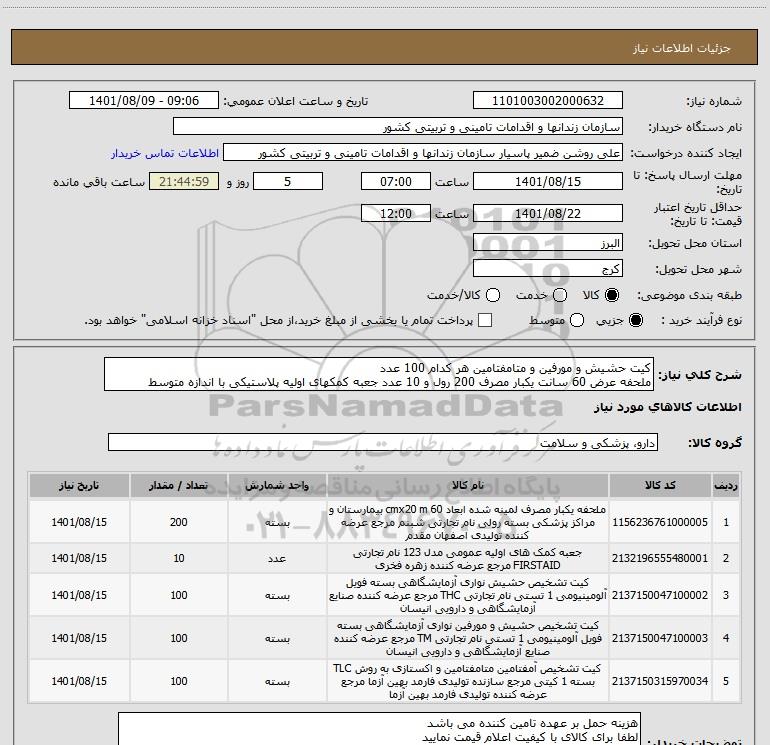Click product code 2137150315970034
The width and height of the screenshot is (770, 745).
click(x=660, y=681)
